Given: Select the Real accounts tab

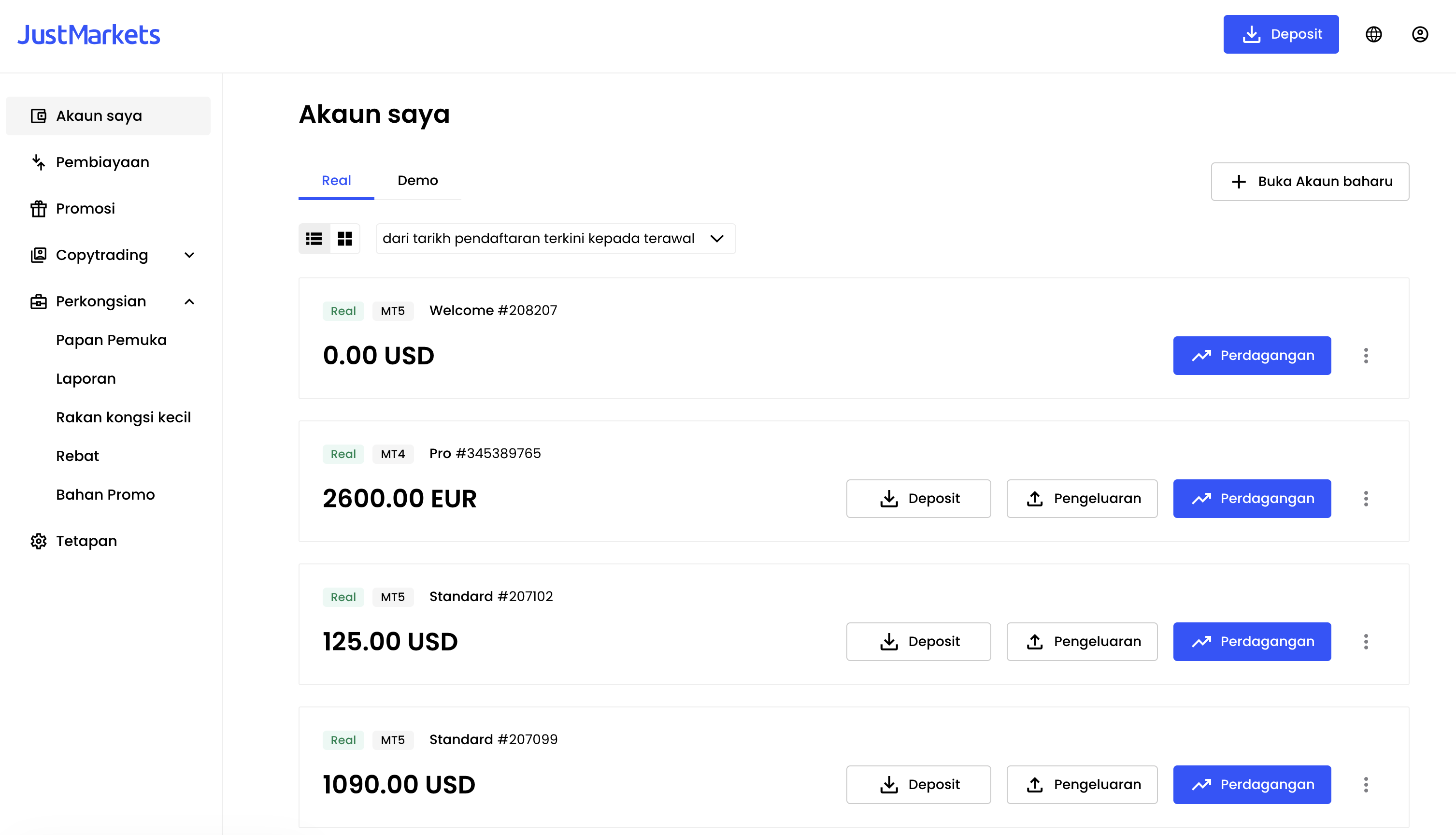Looking at the screenshot, I should 337,181.
